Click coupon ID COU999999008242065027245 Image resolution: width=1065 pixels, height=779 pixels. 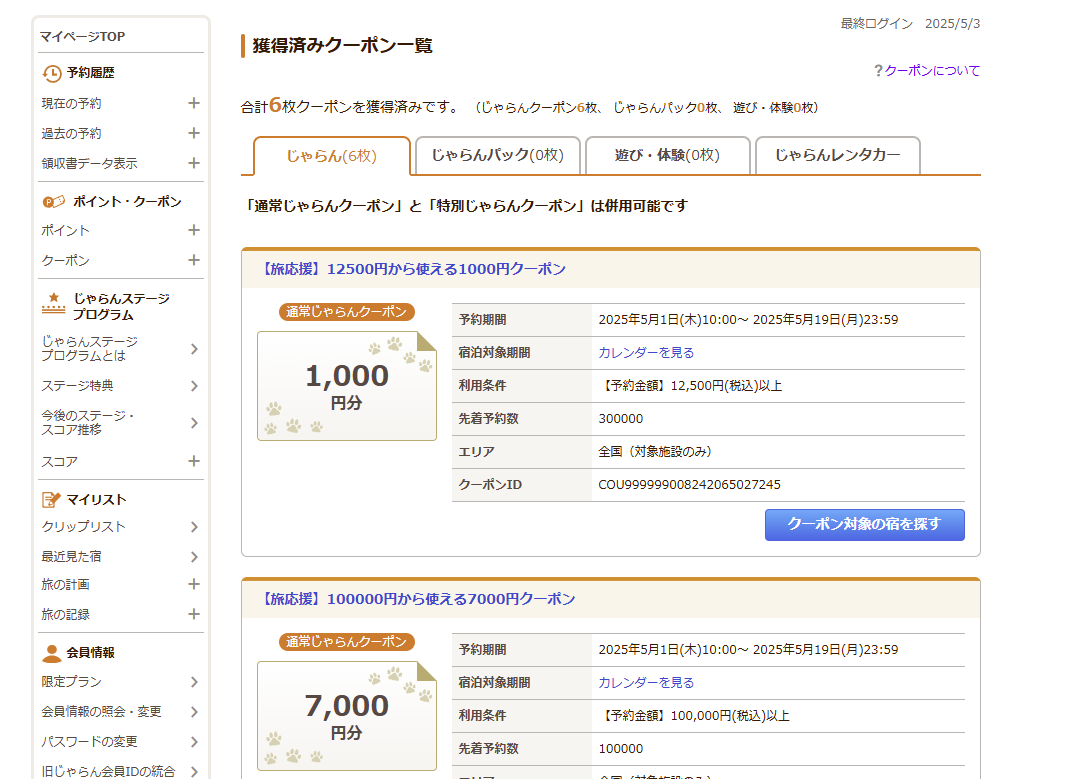pos(689,484)
